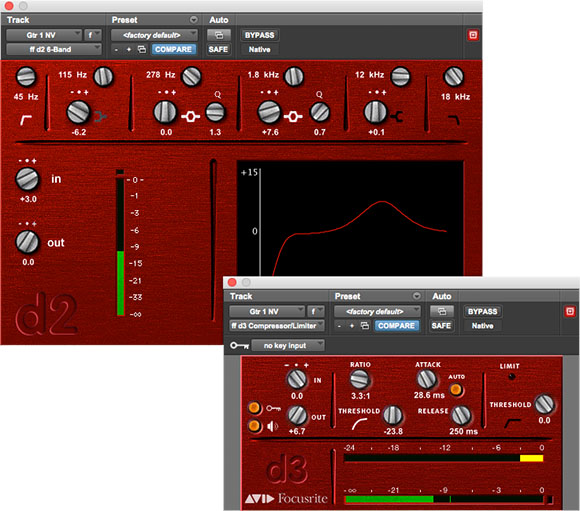Screen dimensions: 580x511
Task: Toggle the 1.8 kHz band peak filter icon
Action: [x=293, y=117]
